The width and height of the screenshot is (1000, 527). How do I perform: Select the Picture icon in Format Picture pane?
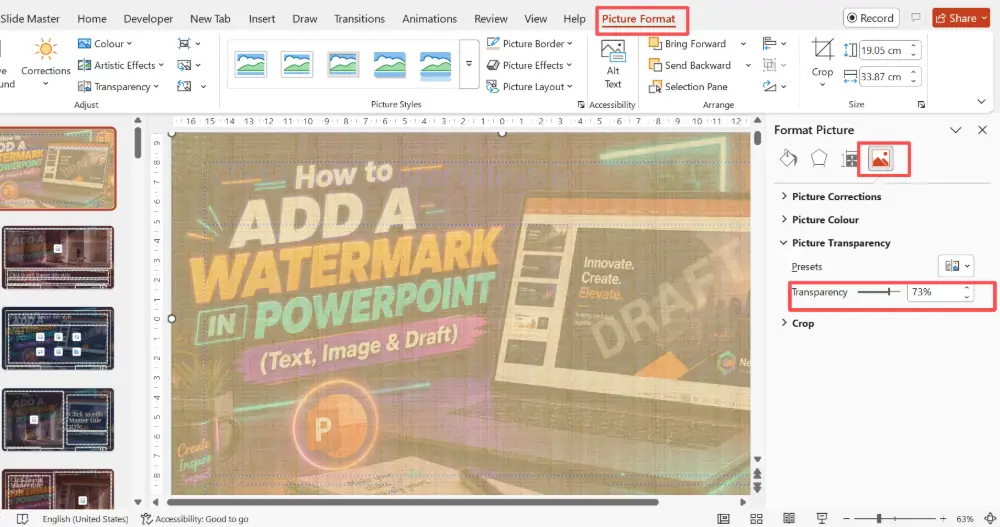tap(880, 158)
